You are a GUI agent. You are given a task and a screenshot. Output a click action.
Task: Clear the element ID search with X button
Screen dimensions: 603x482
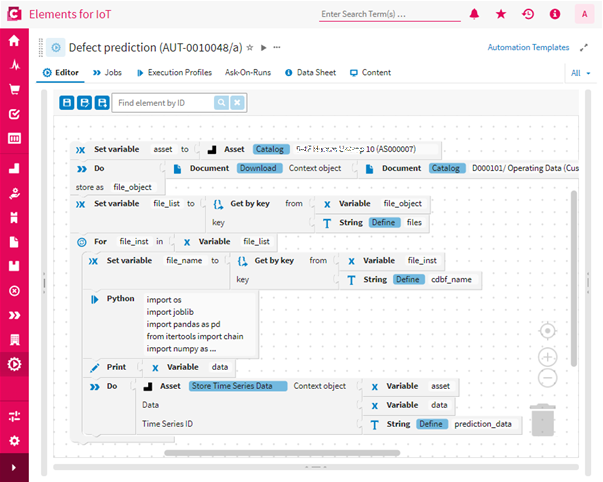[237, 103]
